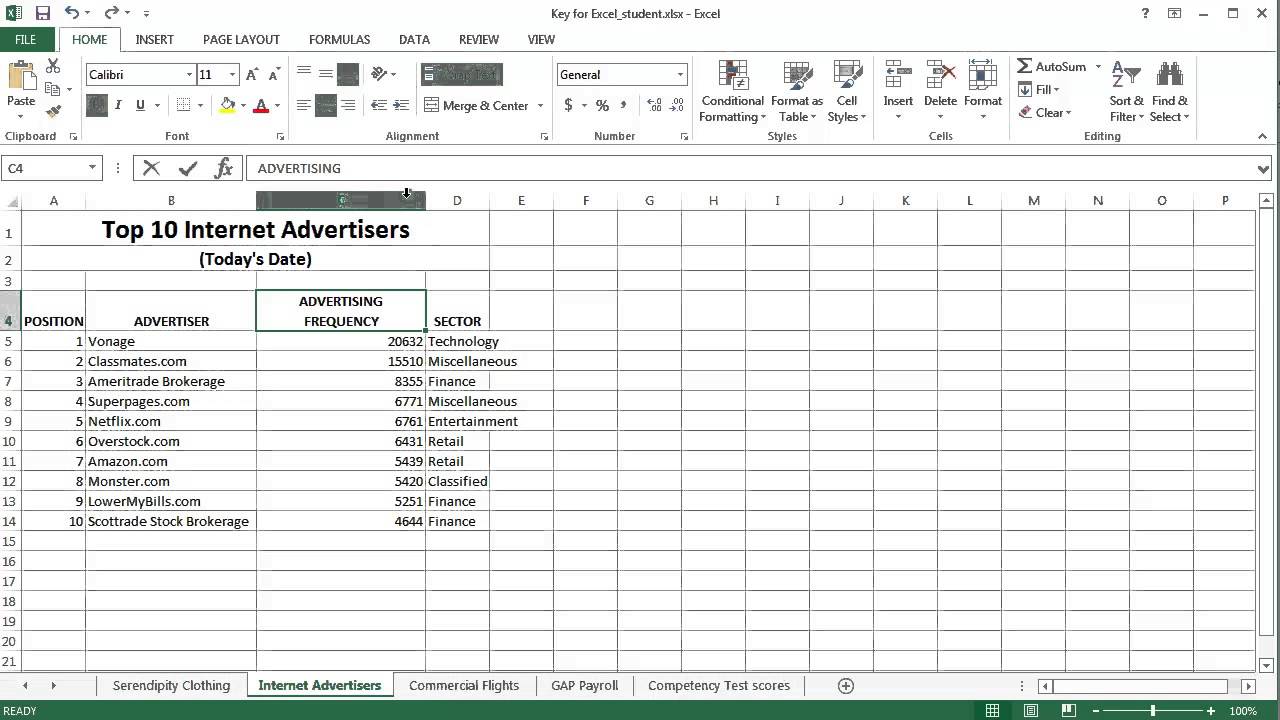Toggle Bottom Align
Screen dimensions: 1280x720
(348, 74)
